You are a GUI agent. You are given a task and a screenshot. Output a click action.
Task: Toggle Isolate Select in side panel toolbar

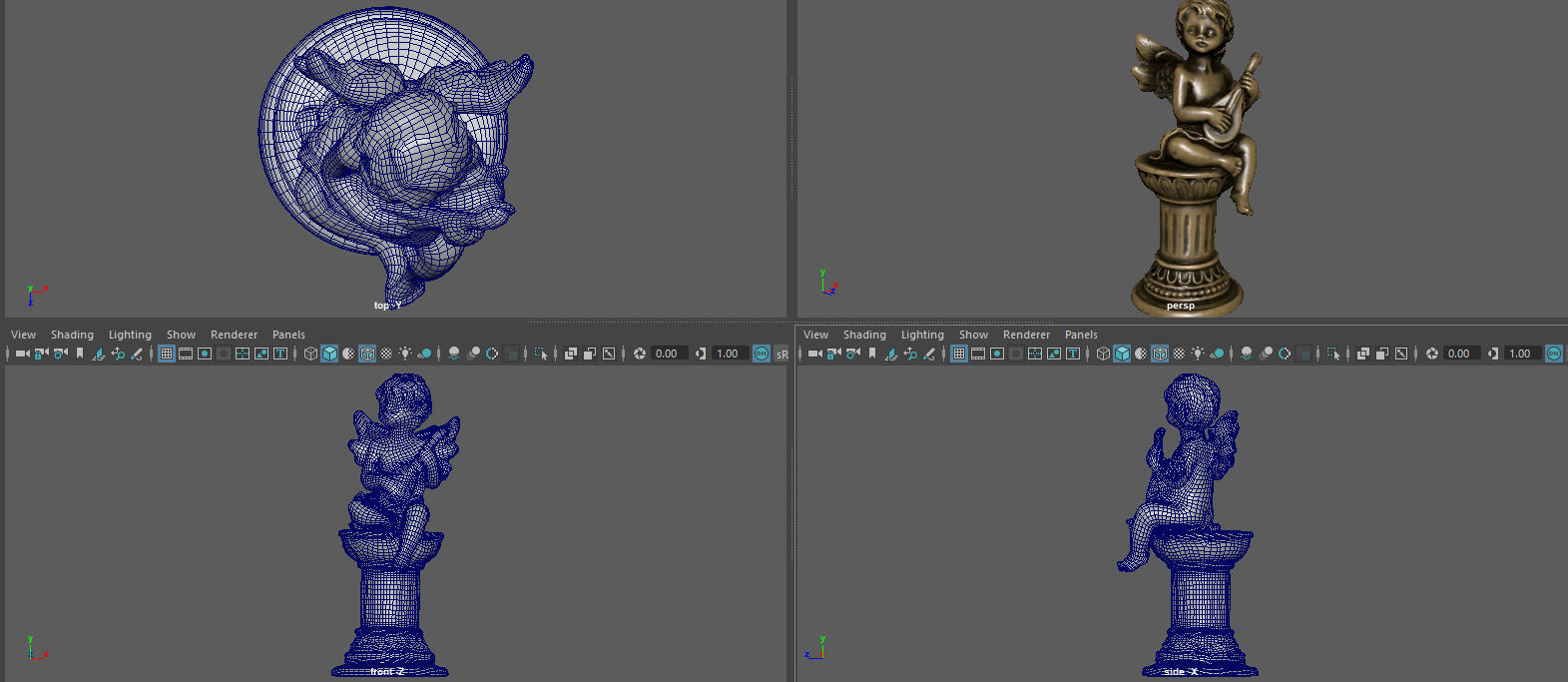pyautogui.click(x=1333, y=353)
